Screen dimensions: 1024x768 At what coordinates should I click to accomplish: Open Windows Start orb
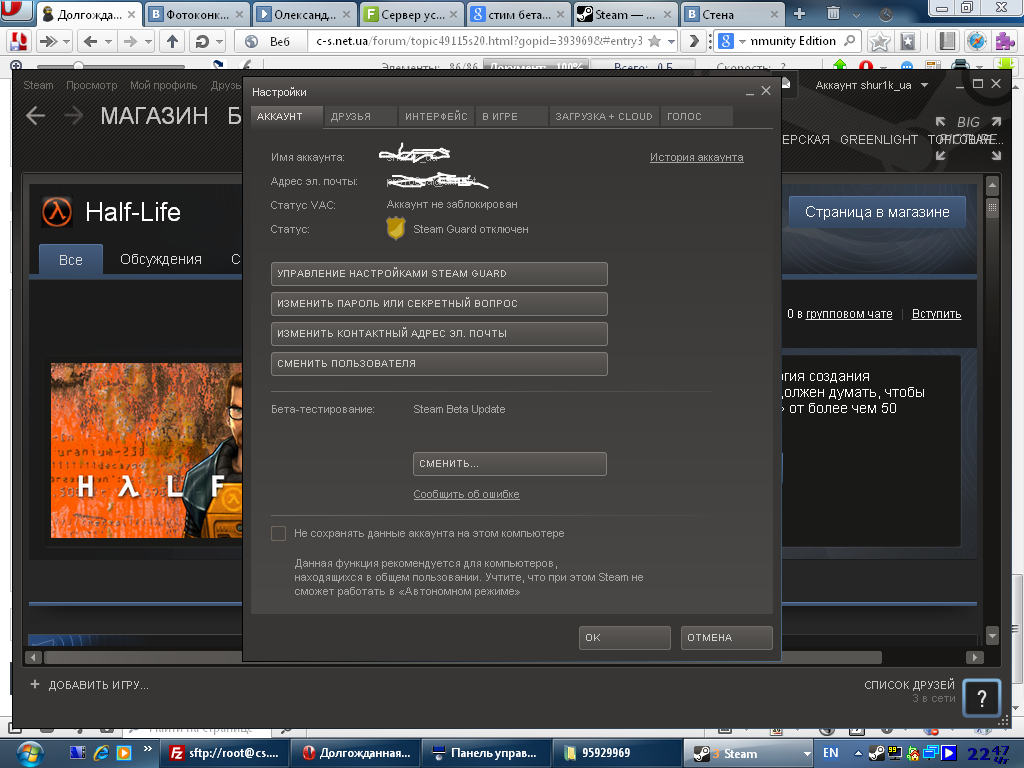click(29, 754)
